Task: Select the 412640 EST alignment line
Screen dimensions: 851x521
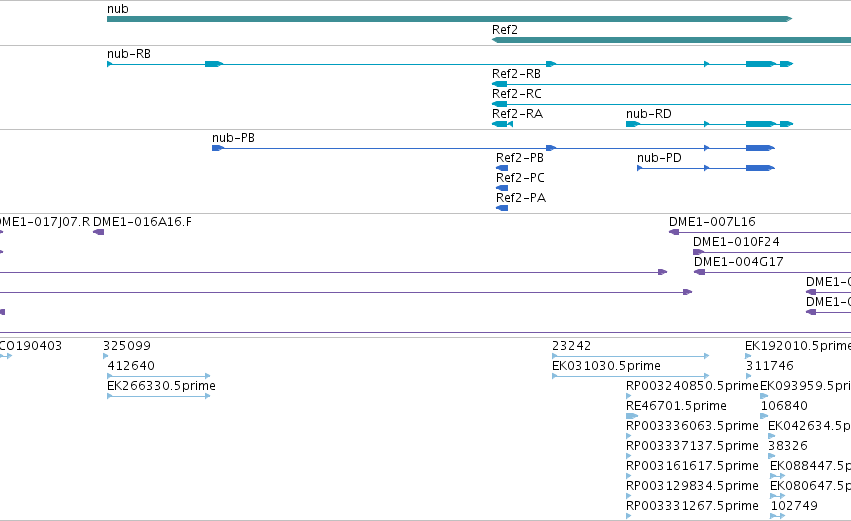Action: click(x=158, y=376)
